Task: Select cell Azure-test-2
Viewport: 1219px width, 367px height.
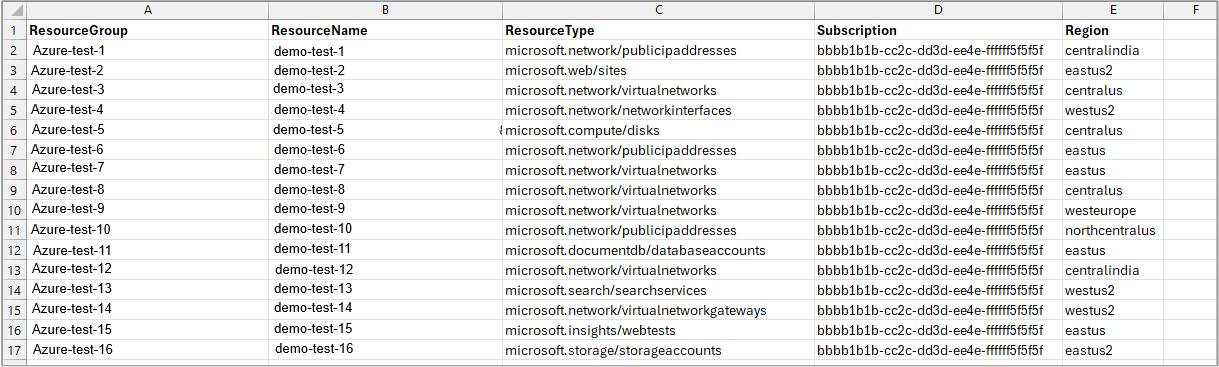Action: tap(148, 70)
